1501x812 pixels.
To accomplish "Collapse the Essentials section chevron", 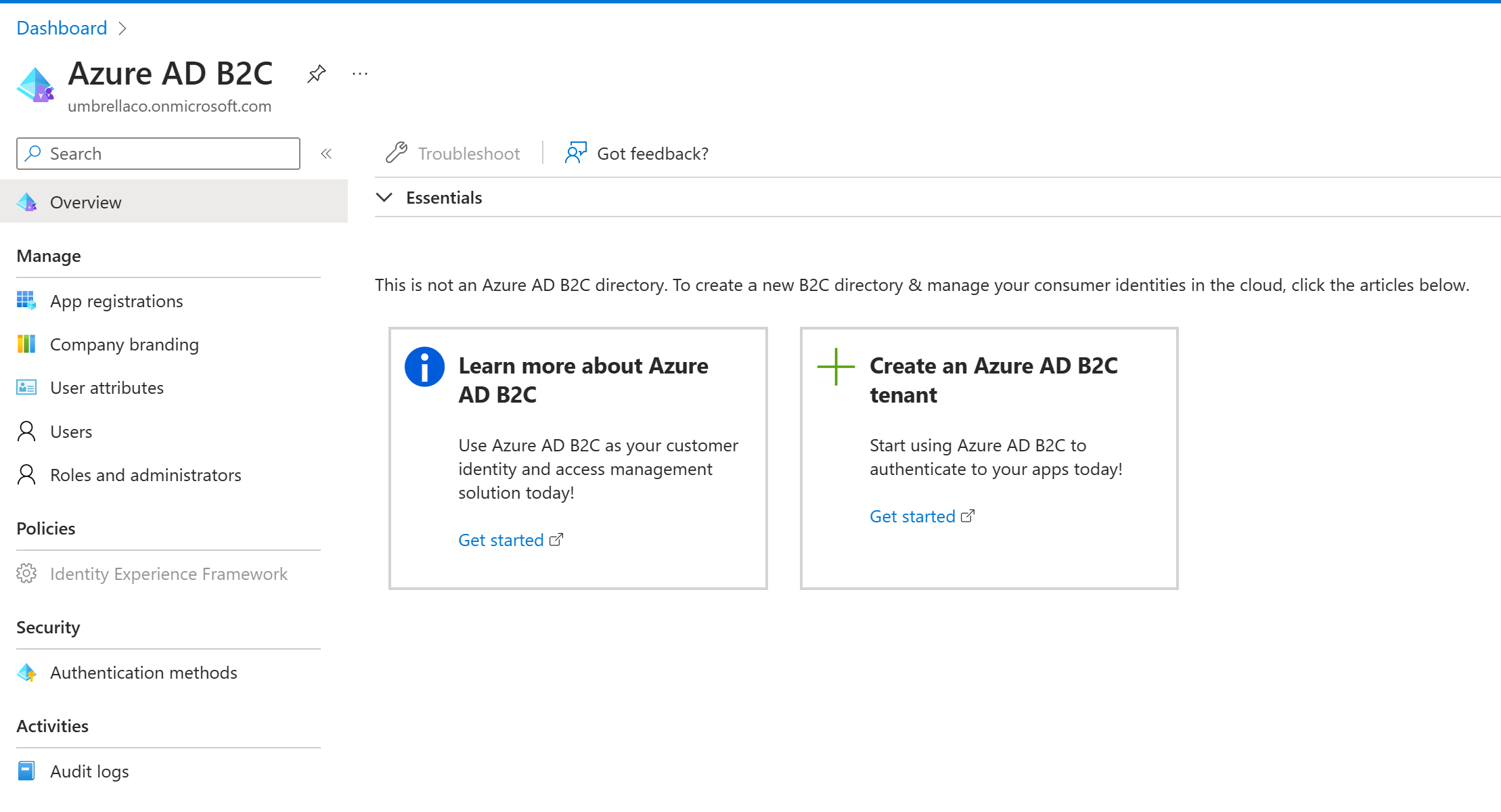I will click(x=384, y=197).
